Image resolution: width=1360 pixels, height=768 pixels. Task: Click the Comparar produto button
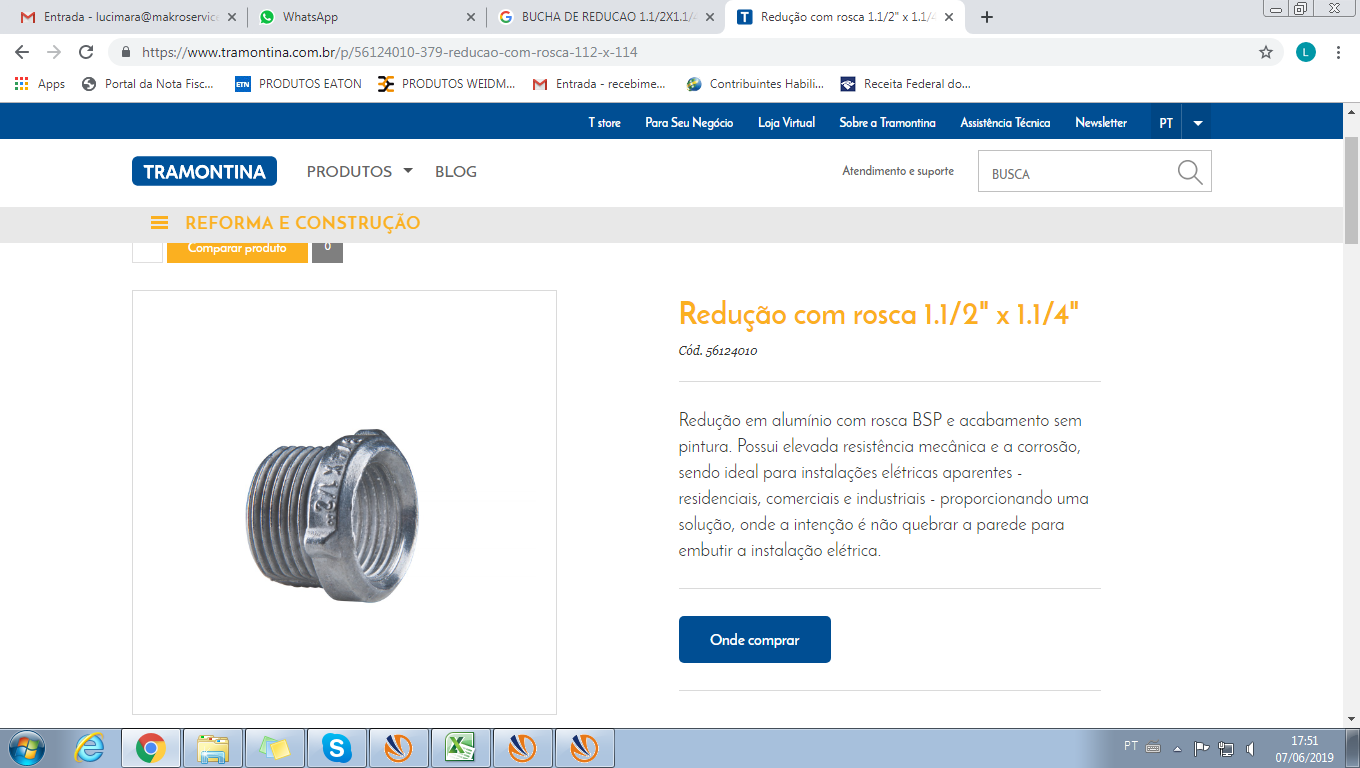[x=237, y=249]
